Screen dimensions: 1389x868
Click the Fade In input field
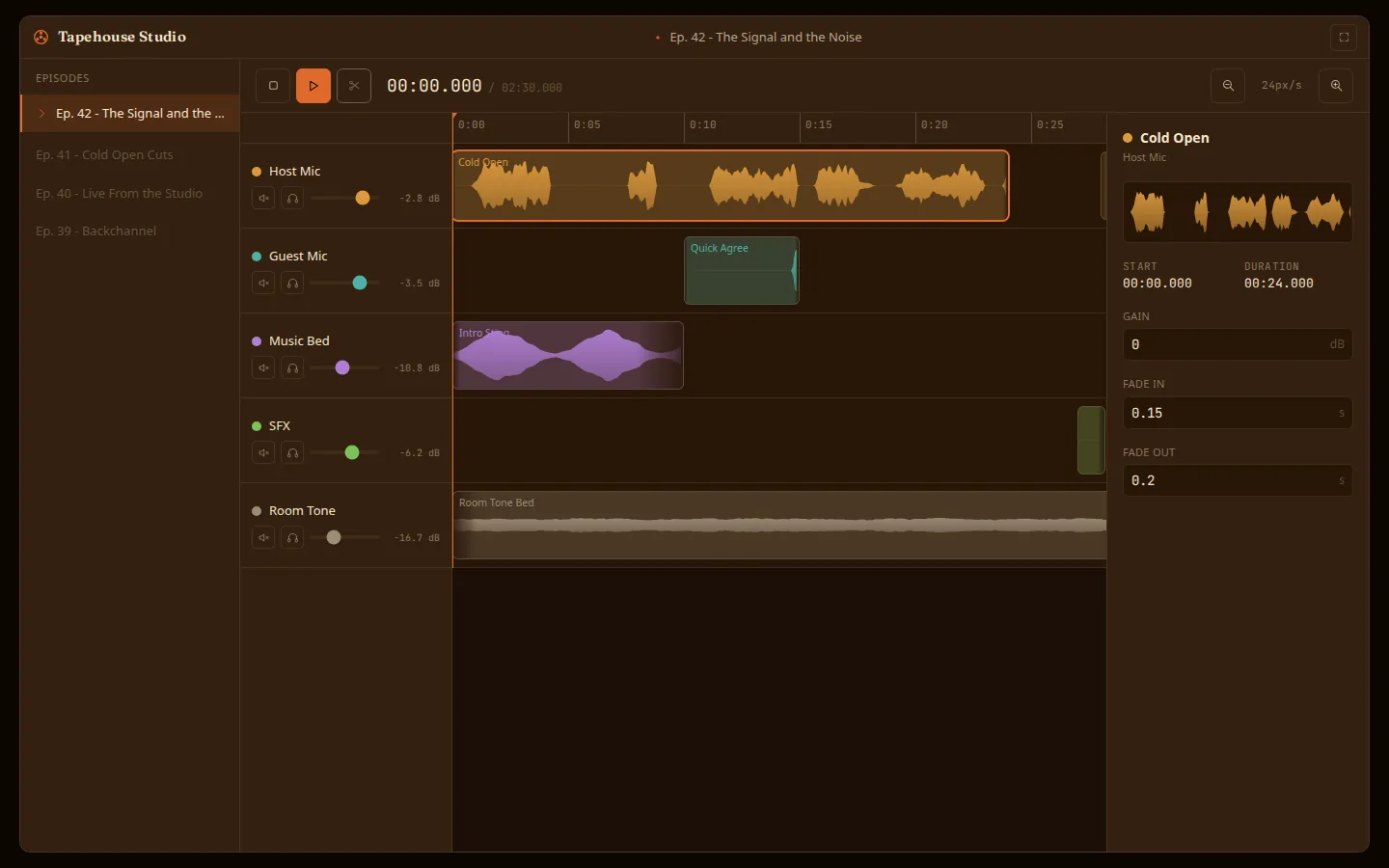coord(1238,413)
